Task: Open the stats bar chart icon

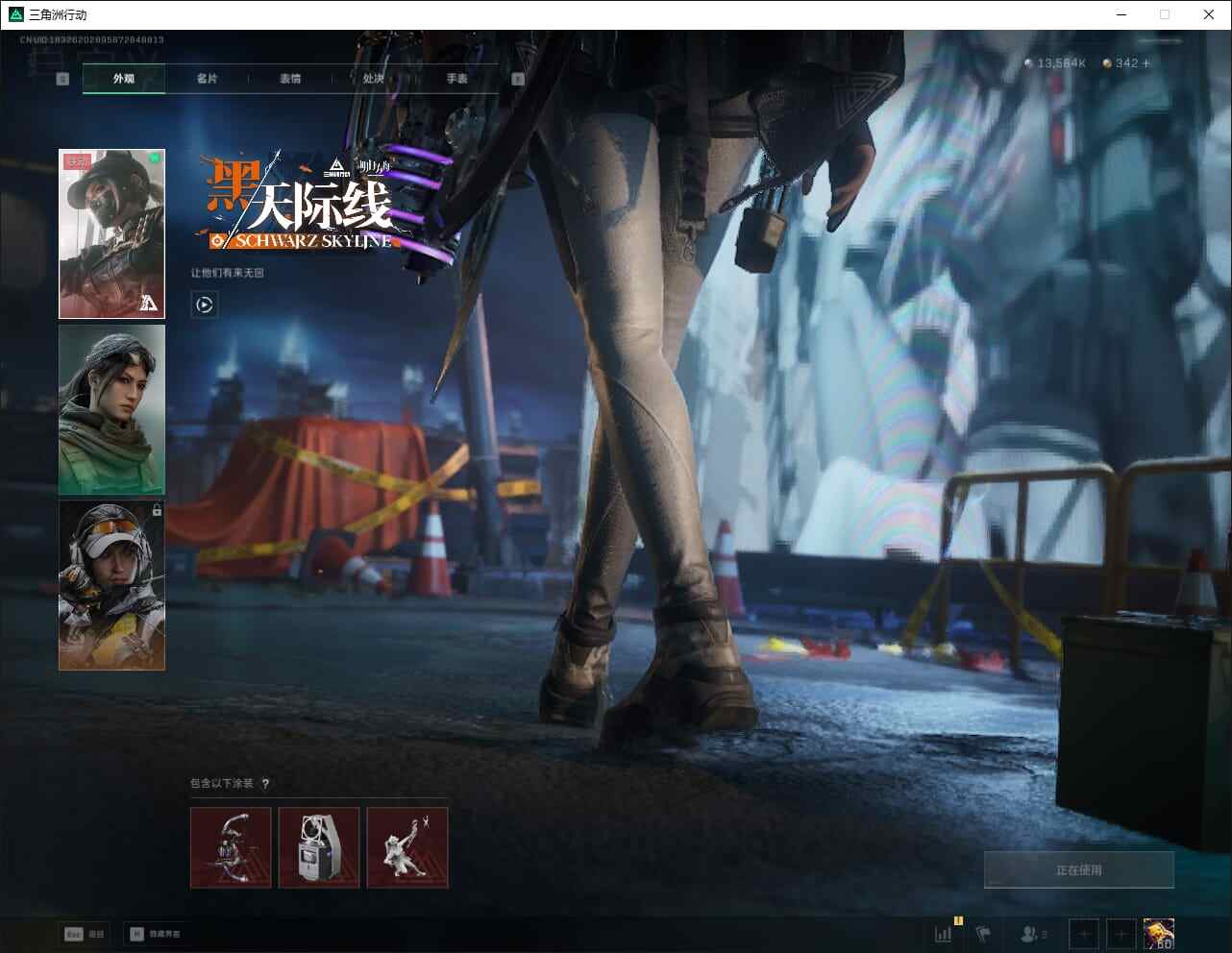Action: (944, 933)
